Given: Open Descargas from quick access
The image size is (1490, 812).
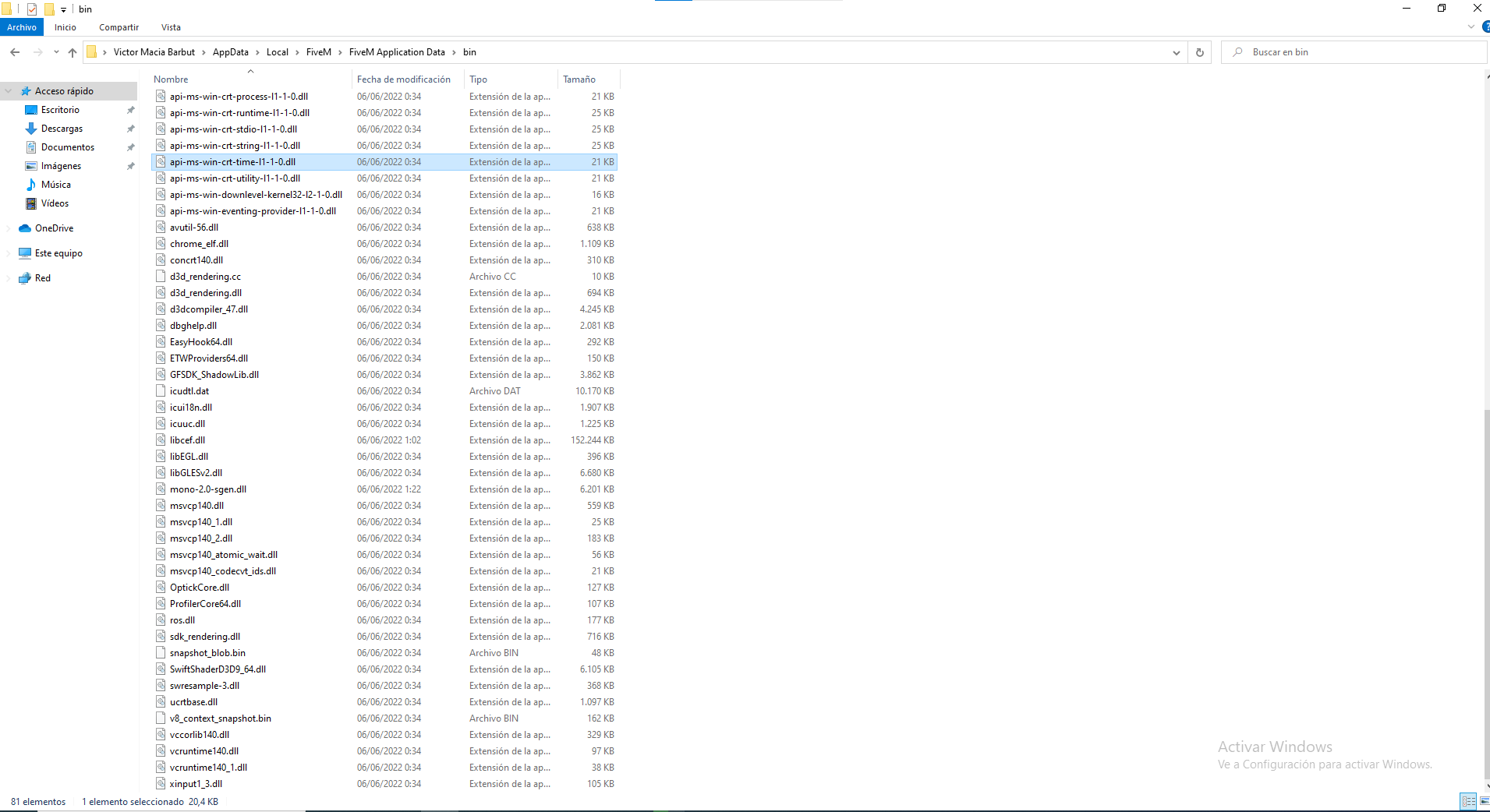Looking at the screenshot, I should (x=62, y=129).
